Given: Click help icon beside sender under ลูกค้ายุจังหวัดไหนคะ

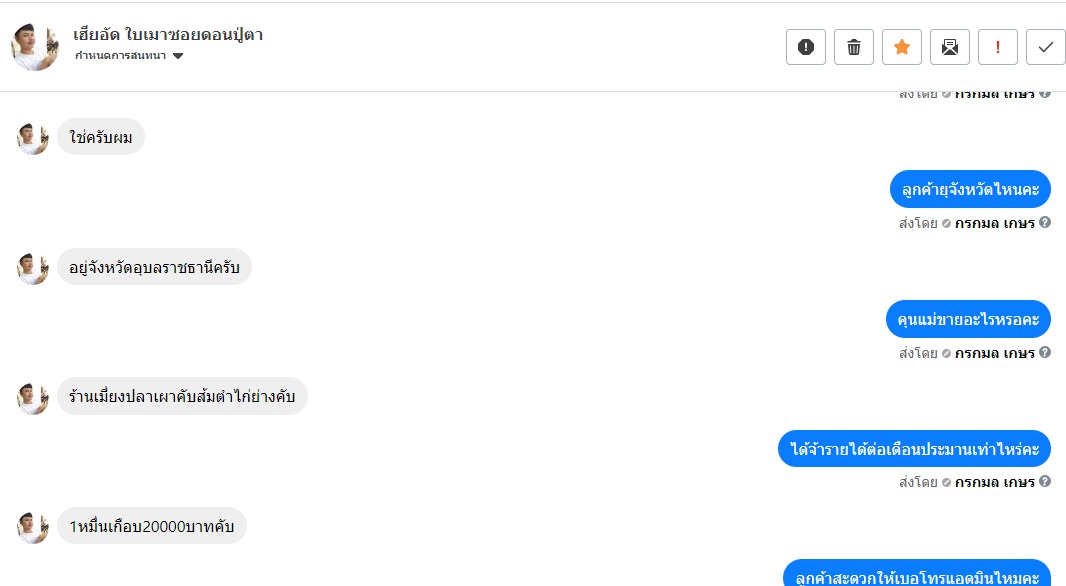Looking at the screenshot, I should (x=1045, y=222).
